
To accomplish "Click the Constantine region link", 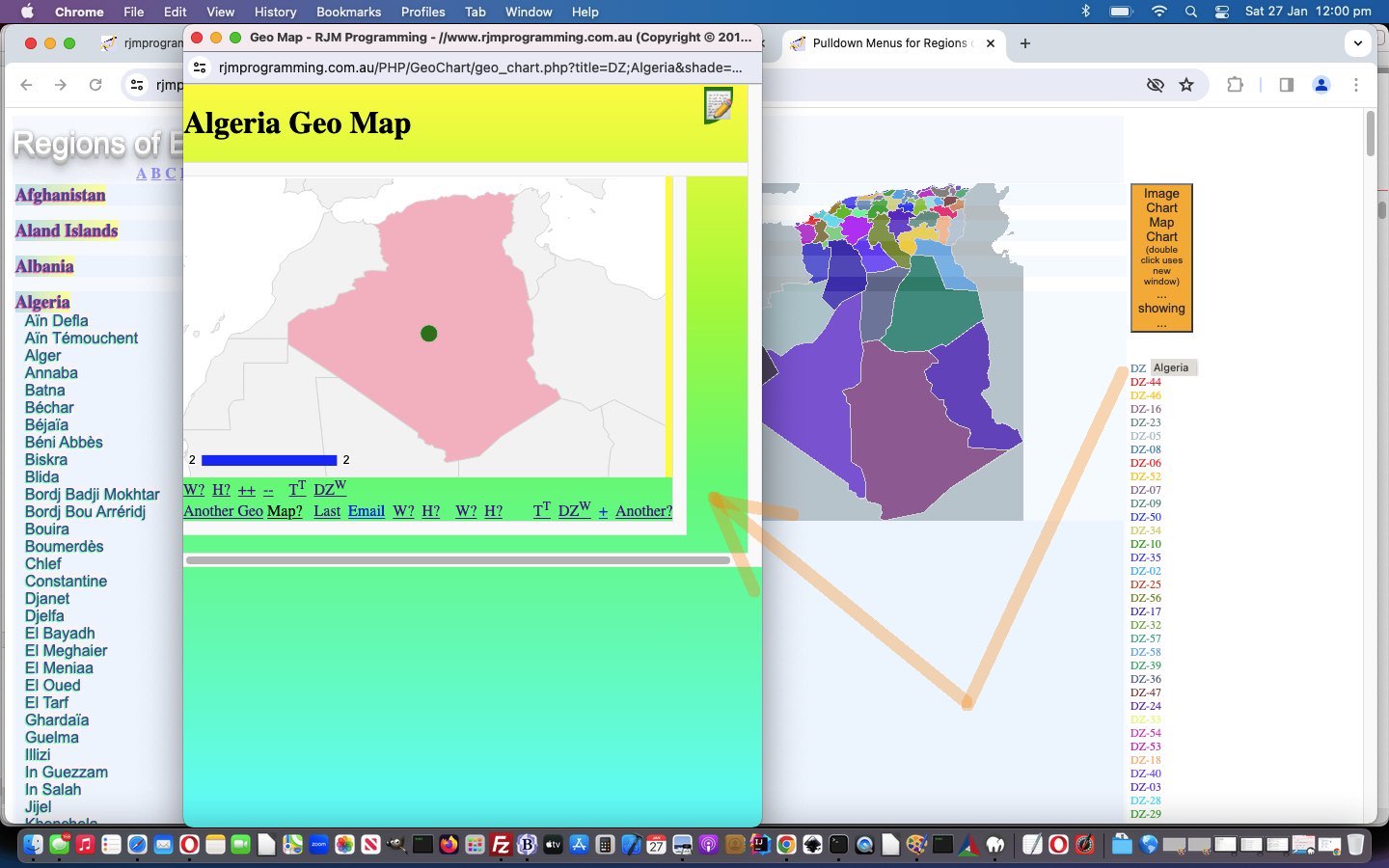I will point(66,582).
